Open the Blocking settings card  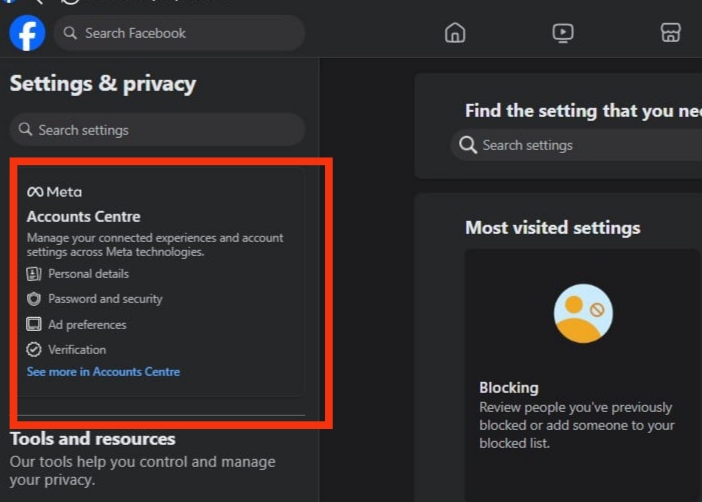coord(582,375)
